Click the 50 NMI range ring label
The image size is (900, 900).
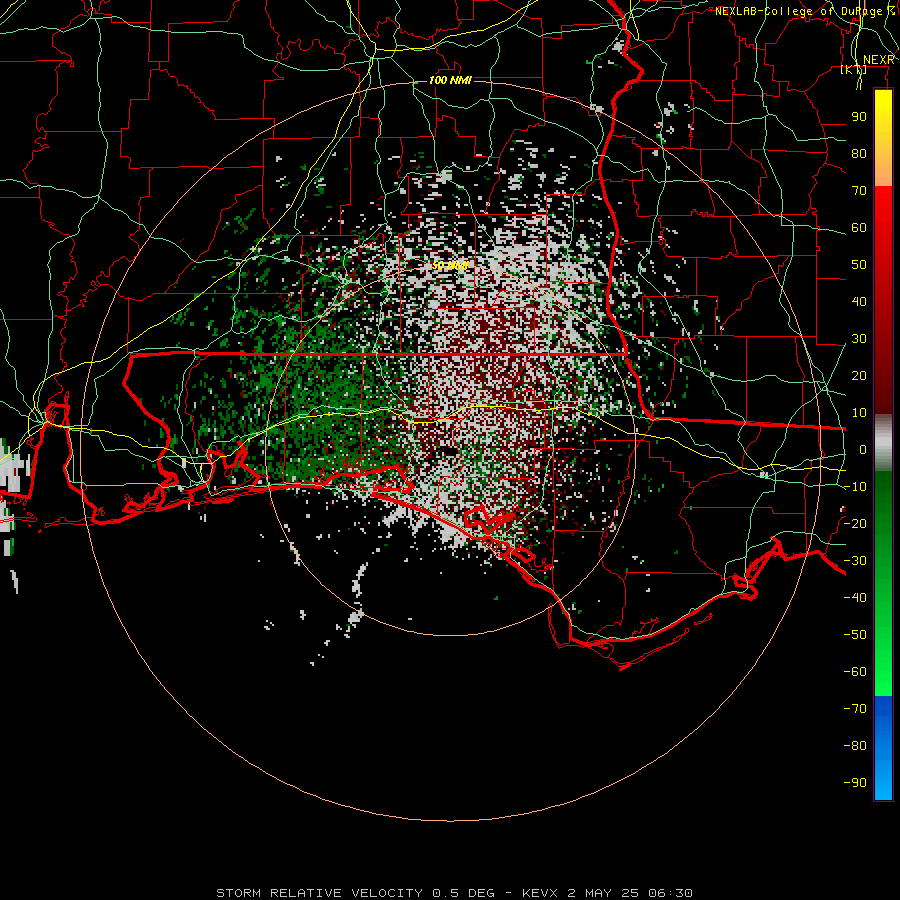pyautogui.click(x=450, y=265)
